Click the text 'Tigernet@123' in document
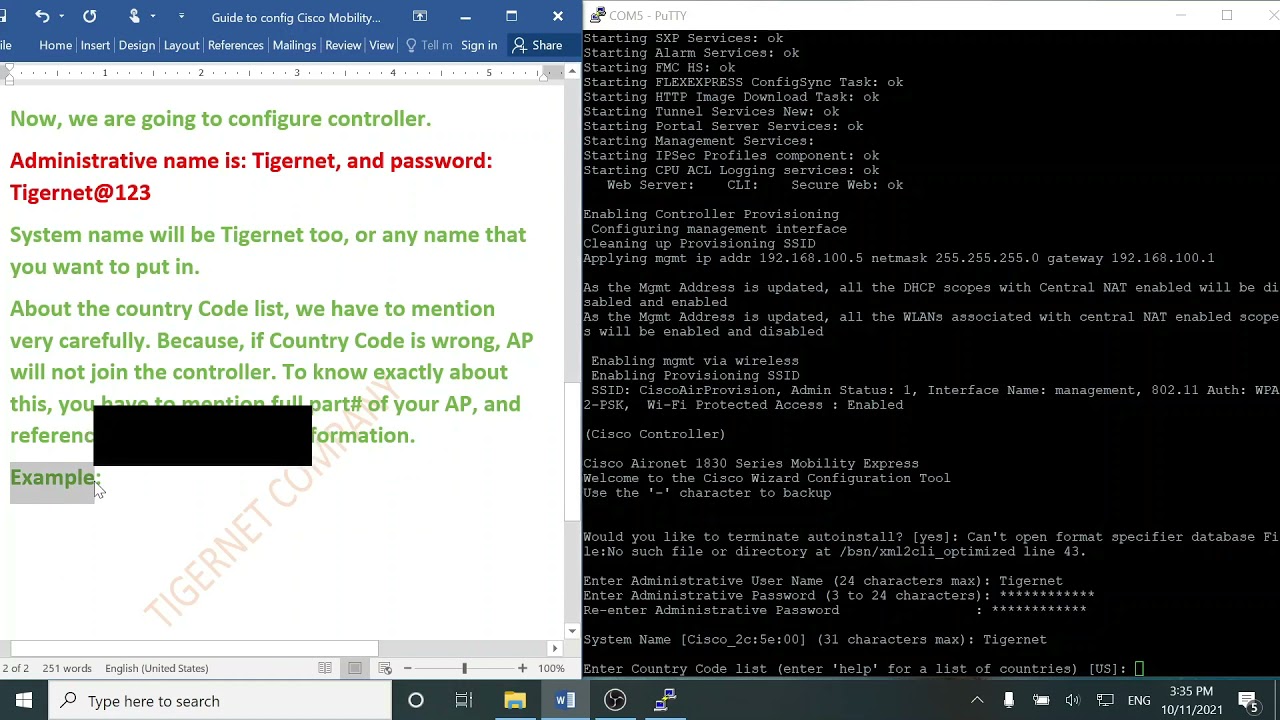This screenshot has width=1280, height=720. [x=80, y=193]
